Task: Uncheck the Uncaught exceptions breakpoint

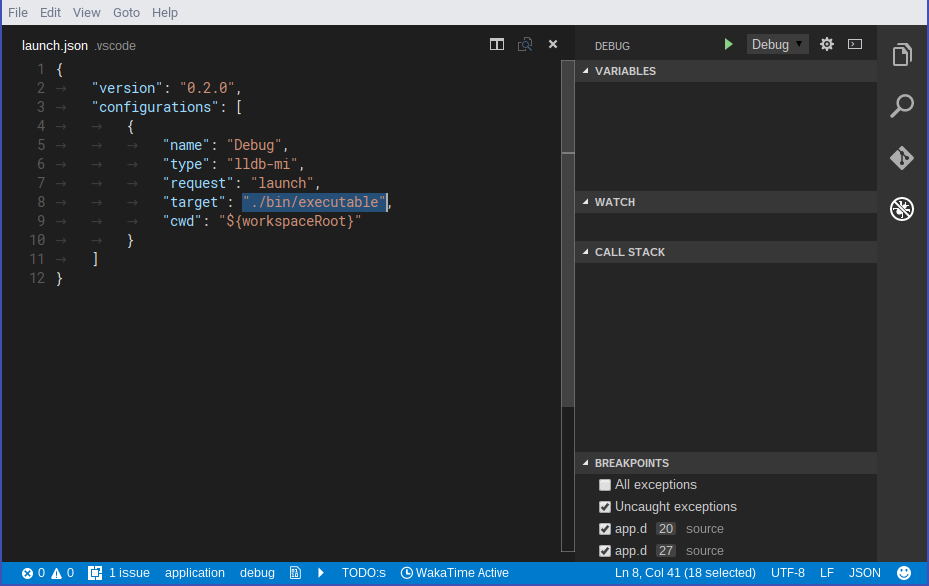Action: click(x=604, y=506)
